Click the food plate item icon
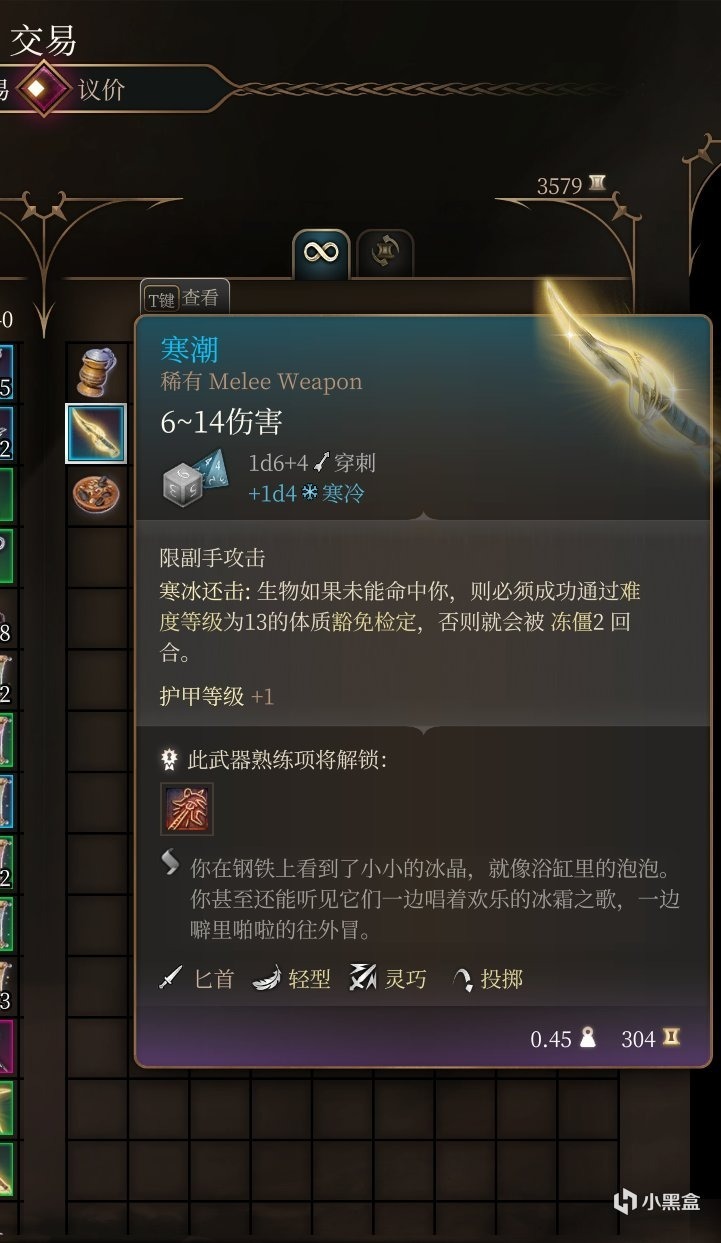The height and width of the screenshot is (1243, 721). [96, 494]
